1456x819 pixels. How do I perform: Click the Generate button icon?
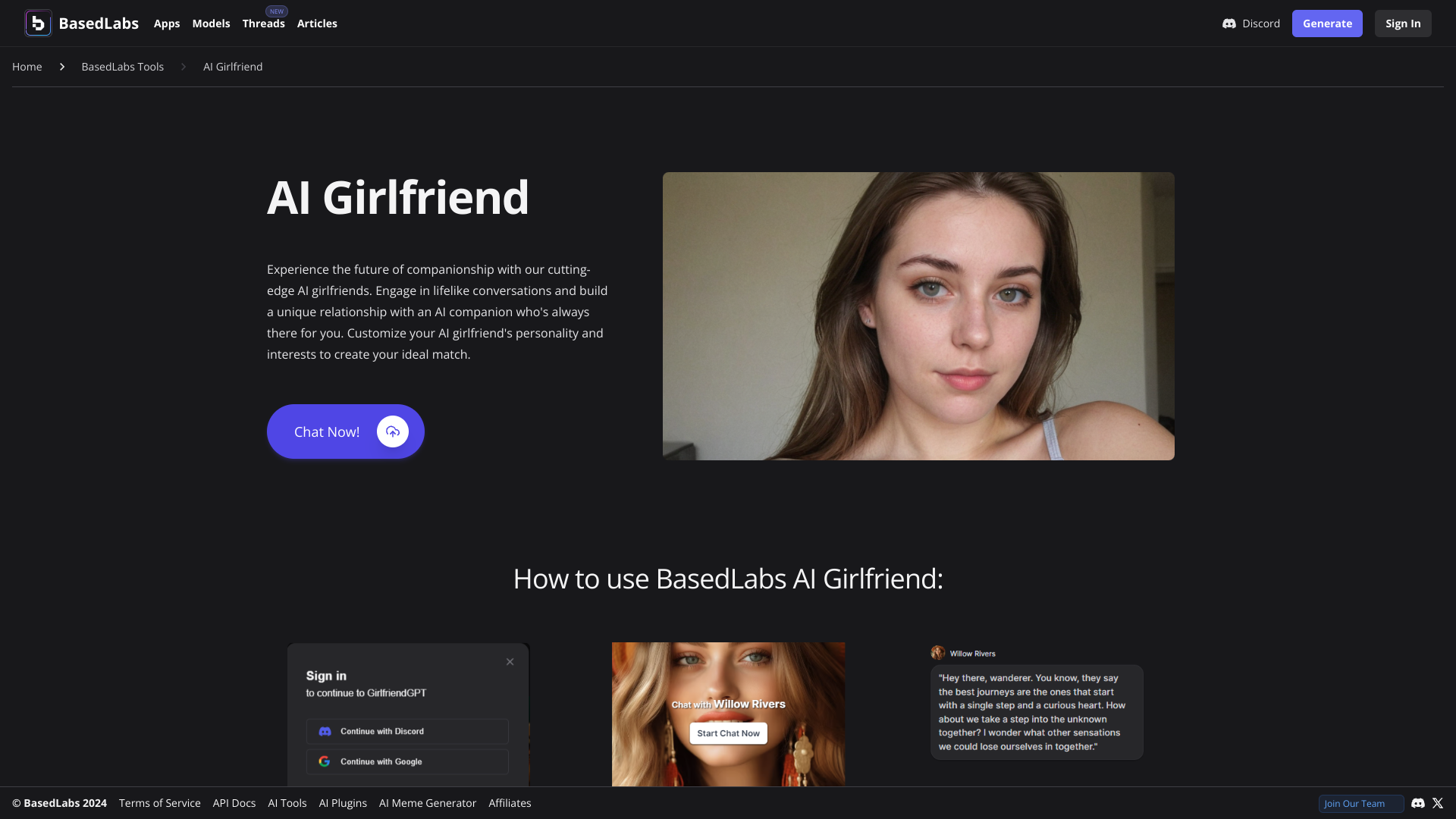tap(1327, 23)
